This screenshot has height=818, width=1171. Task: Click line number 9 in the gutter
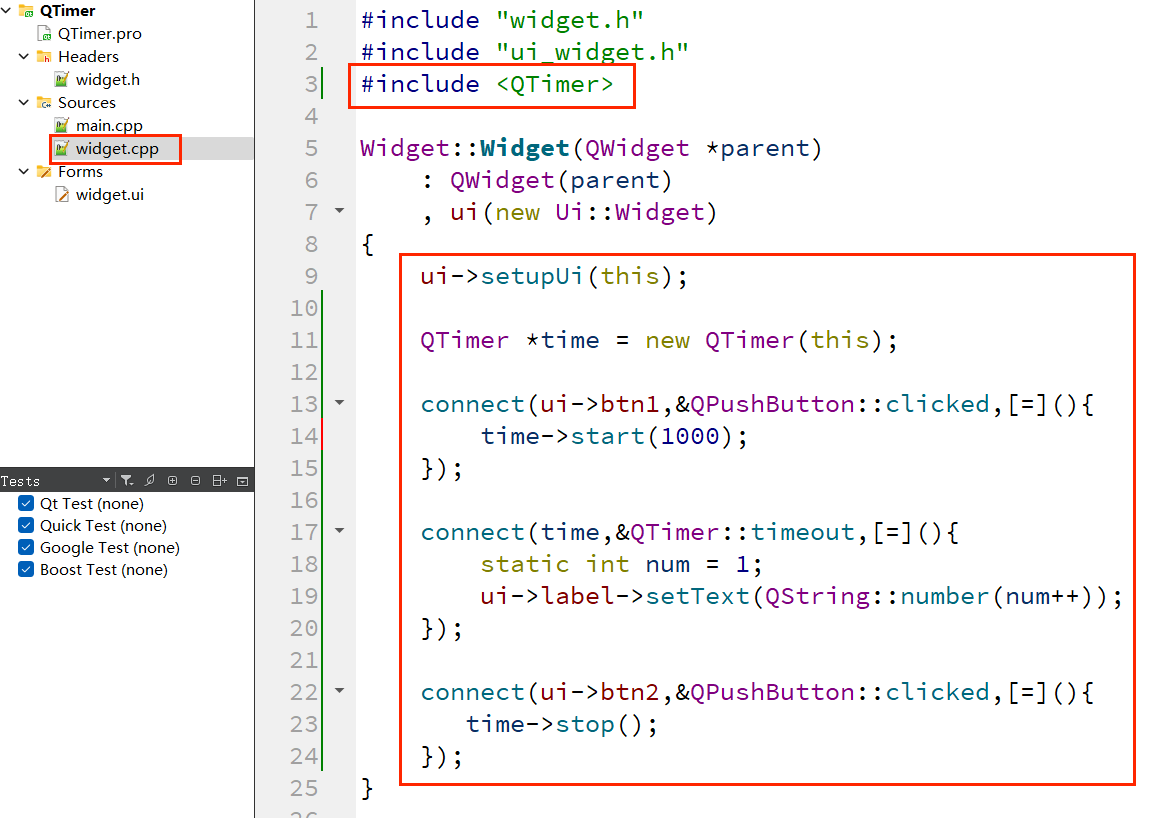311,276
